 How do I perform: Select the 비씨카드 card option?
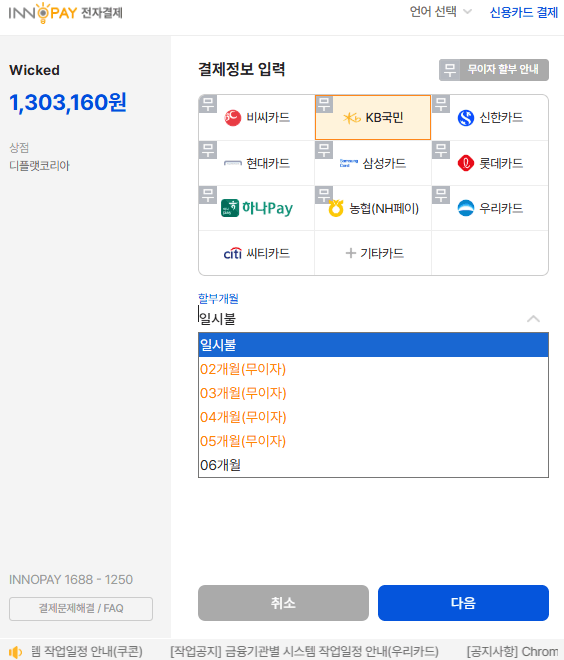(256, 117)
